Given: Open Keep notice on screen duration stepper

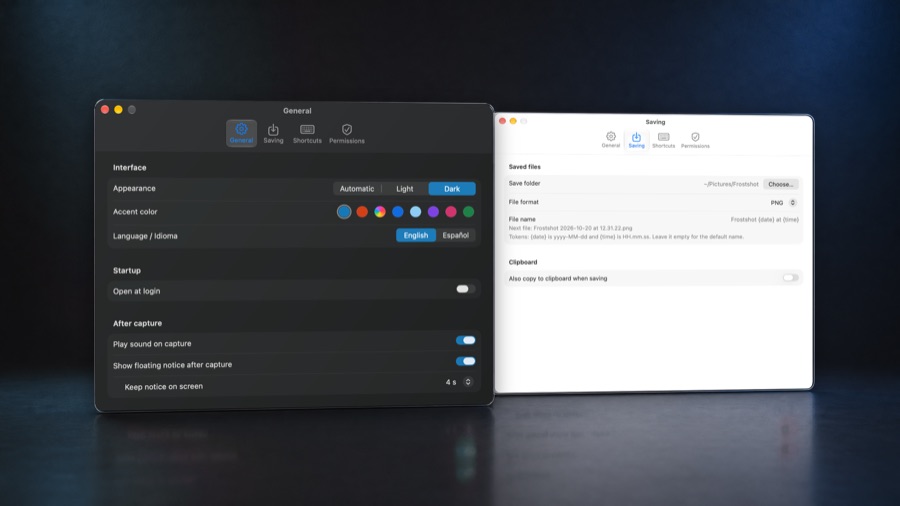Looking at the screenshot, I should [468, 382].
